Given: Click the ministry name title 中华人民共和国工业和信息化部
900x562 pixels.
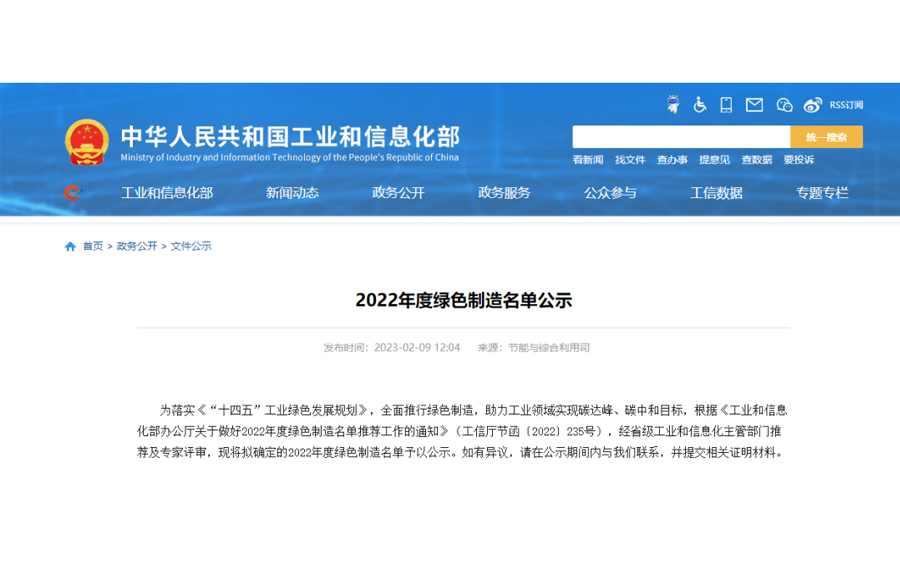Looking at the screenshot, I should (x=290, y=137).
